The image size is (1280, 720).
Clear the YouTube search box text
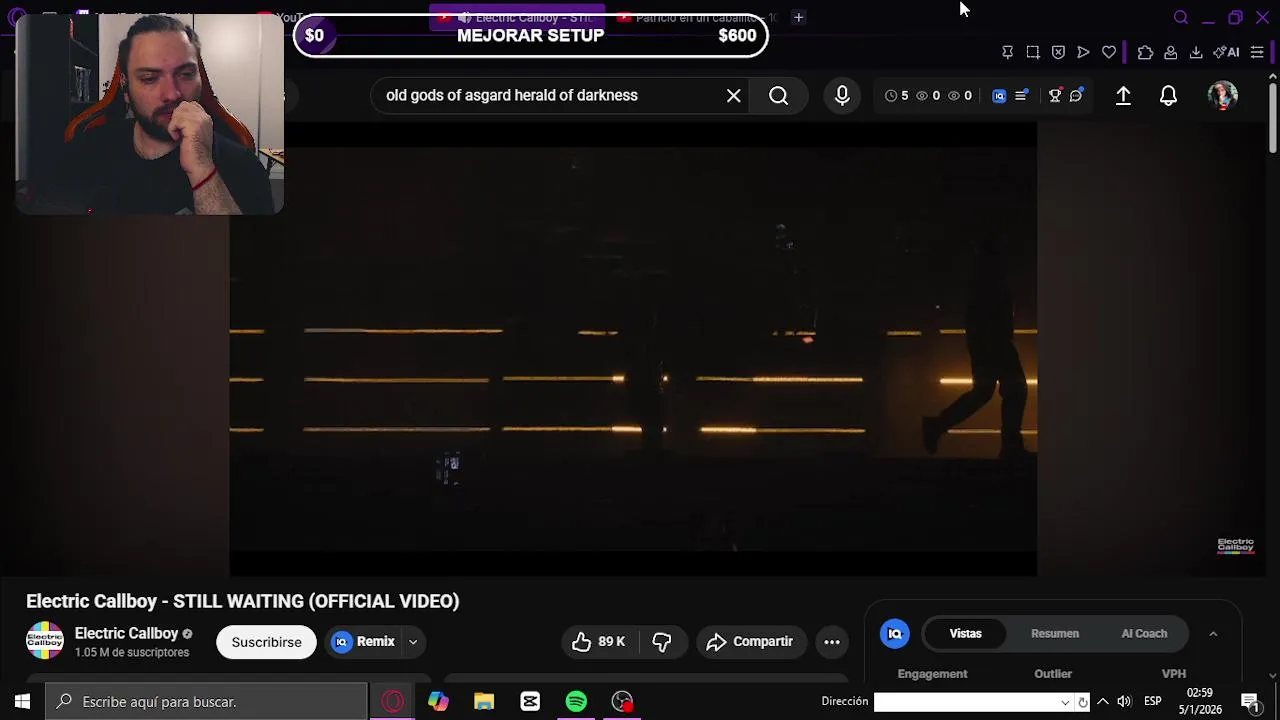(x=733, y=96)
